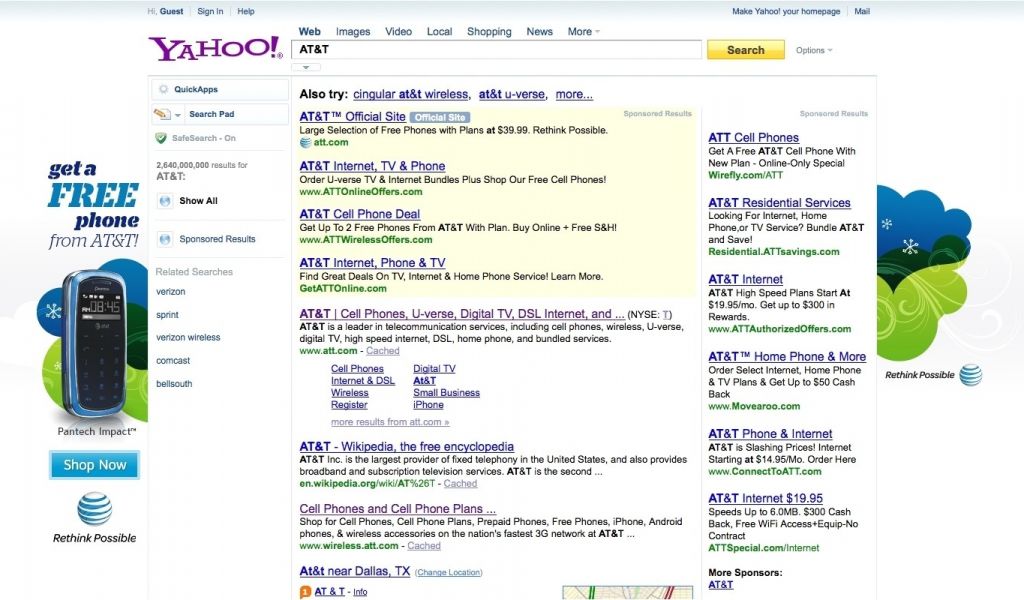Click the AT&T globe icon next to att.com
Viewport: 1024px width, 600px height.
point(305,143)
